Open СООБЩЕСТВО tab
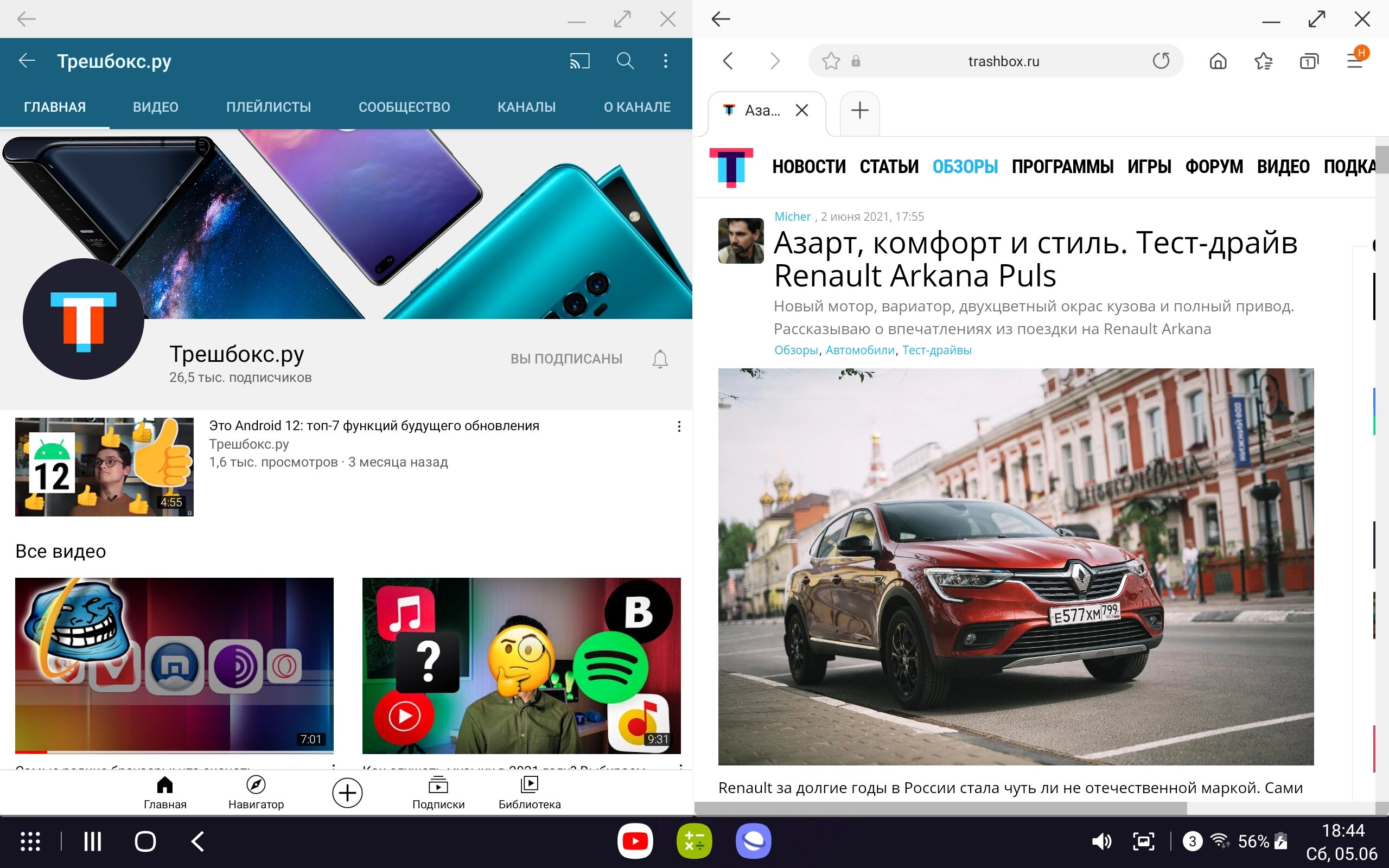1389x868 pixels. tap(404, 107)
